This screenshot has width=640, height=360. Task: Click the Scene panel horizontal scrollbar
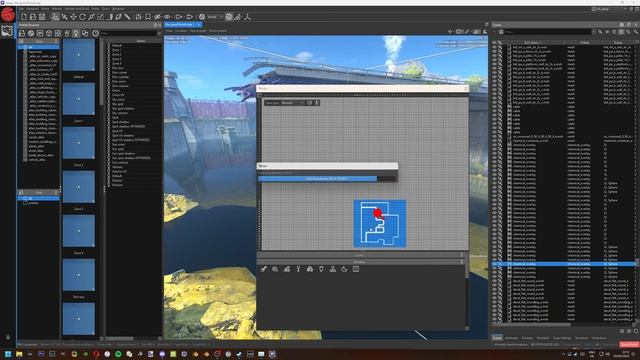[531, 325]
